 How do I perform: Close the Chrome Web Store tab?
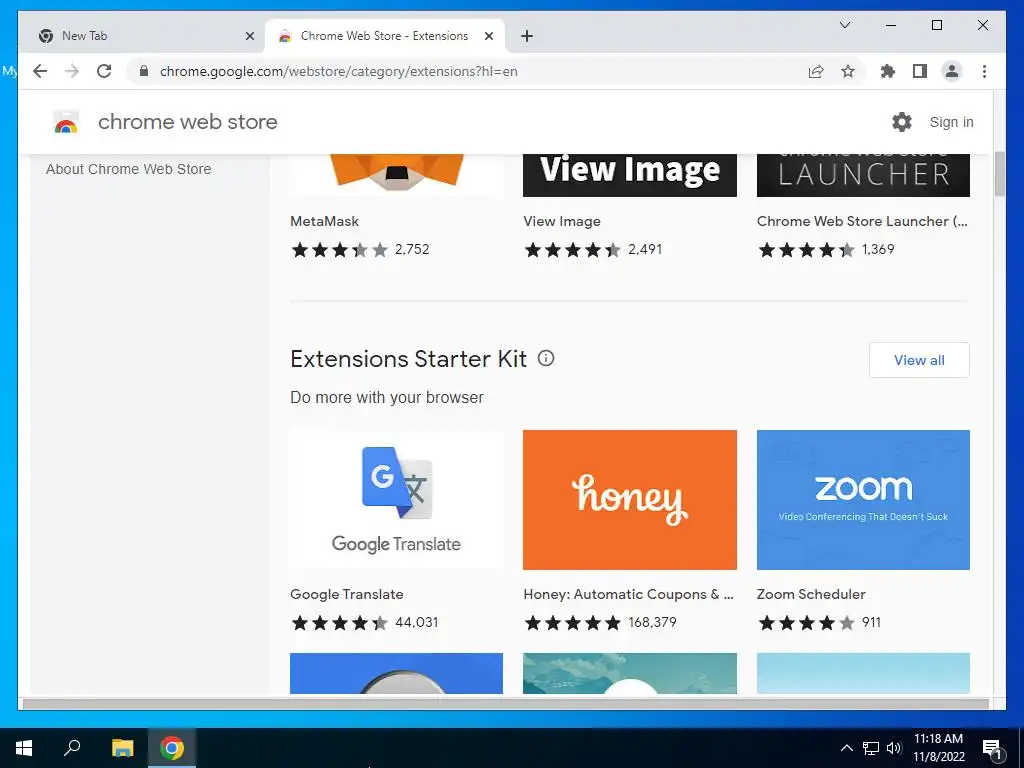click(488, 36)
